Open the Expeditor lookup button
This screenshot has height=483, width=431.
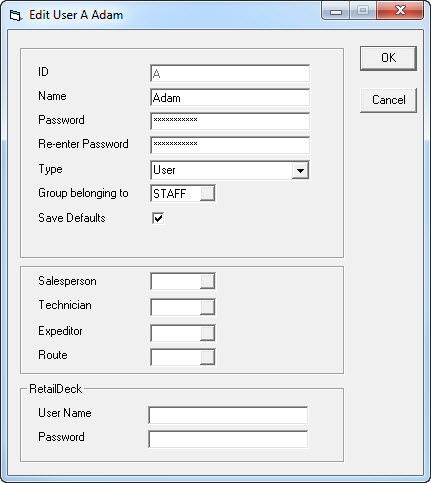pos(207,333)
